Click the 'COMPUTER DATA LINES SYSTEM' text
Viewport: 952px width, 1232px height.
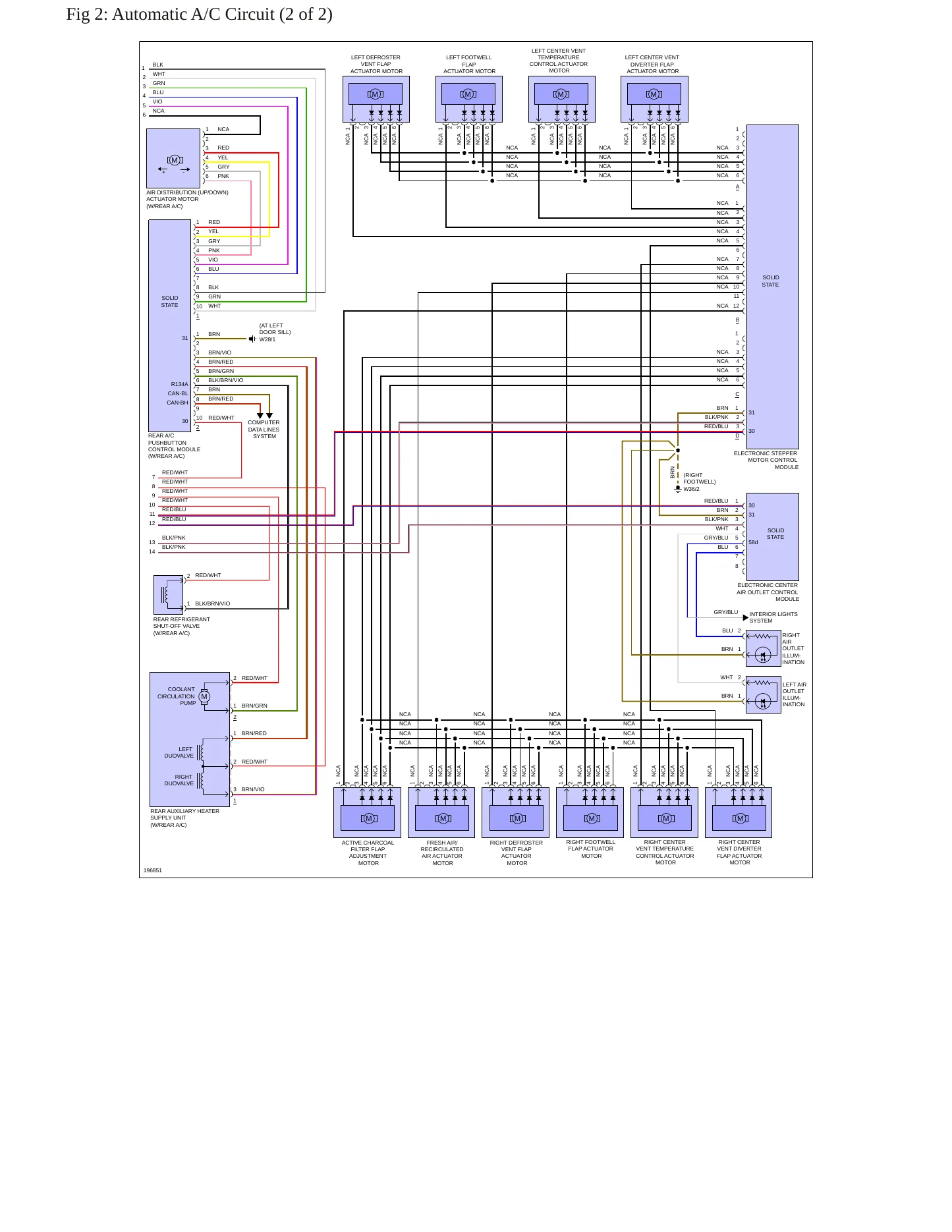[x=264, y=430]
